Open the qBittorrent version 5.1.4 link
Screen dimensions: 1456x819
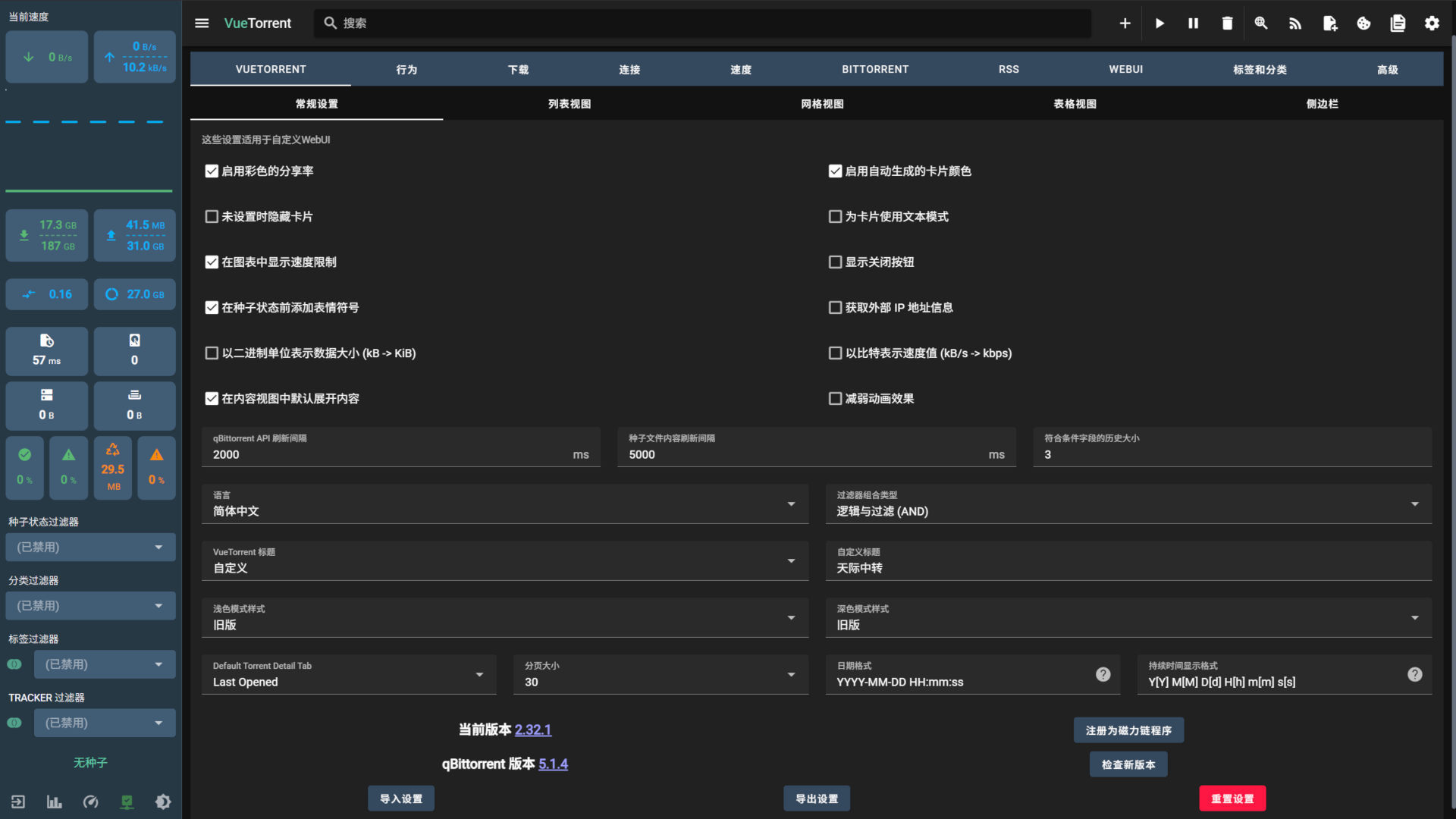click(x=553, y=764)
